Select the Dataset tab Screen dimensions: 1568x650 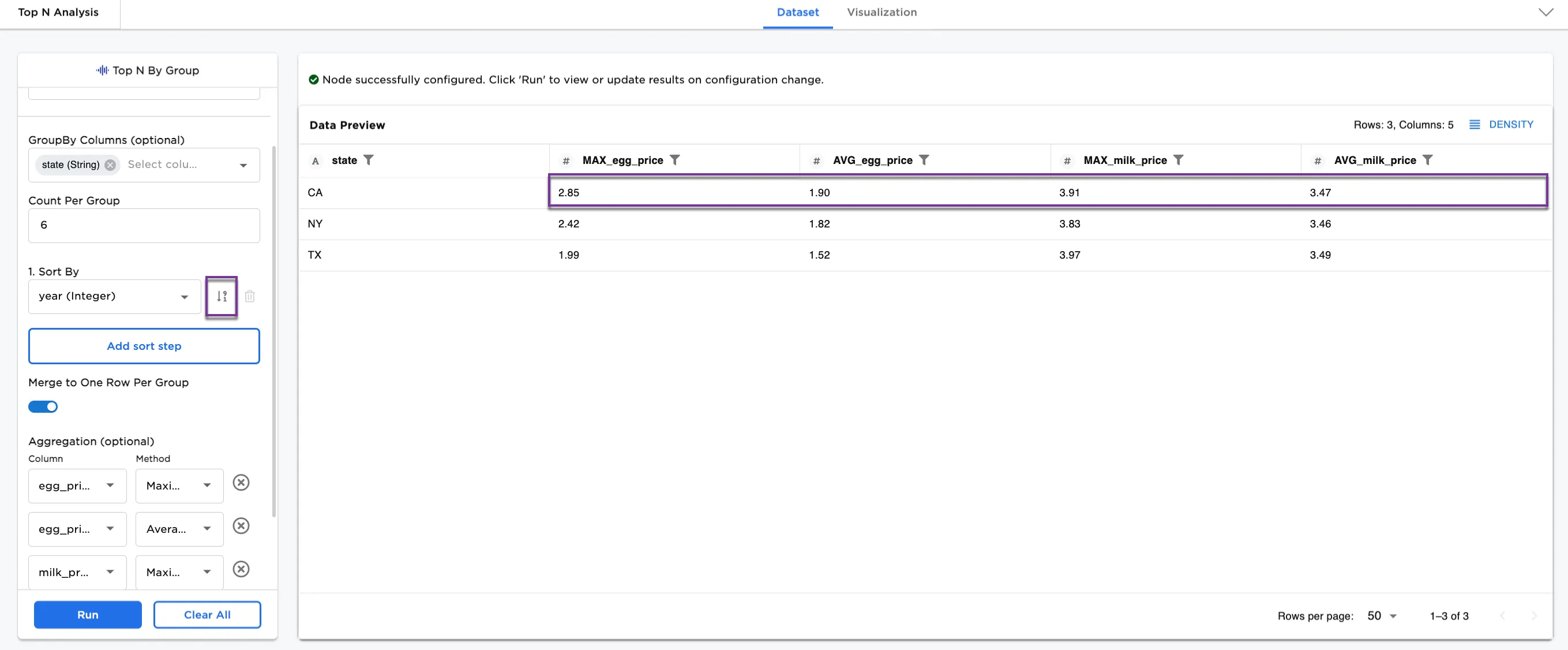coord(797,12)
